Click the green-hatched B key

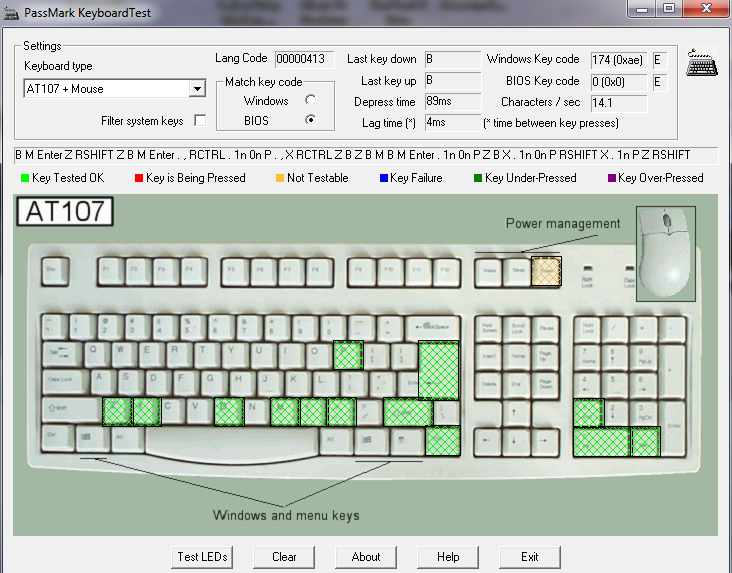tap(229, 412)
